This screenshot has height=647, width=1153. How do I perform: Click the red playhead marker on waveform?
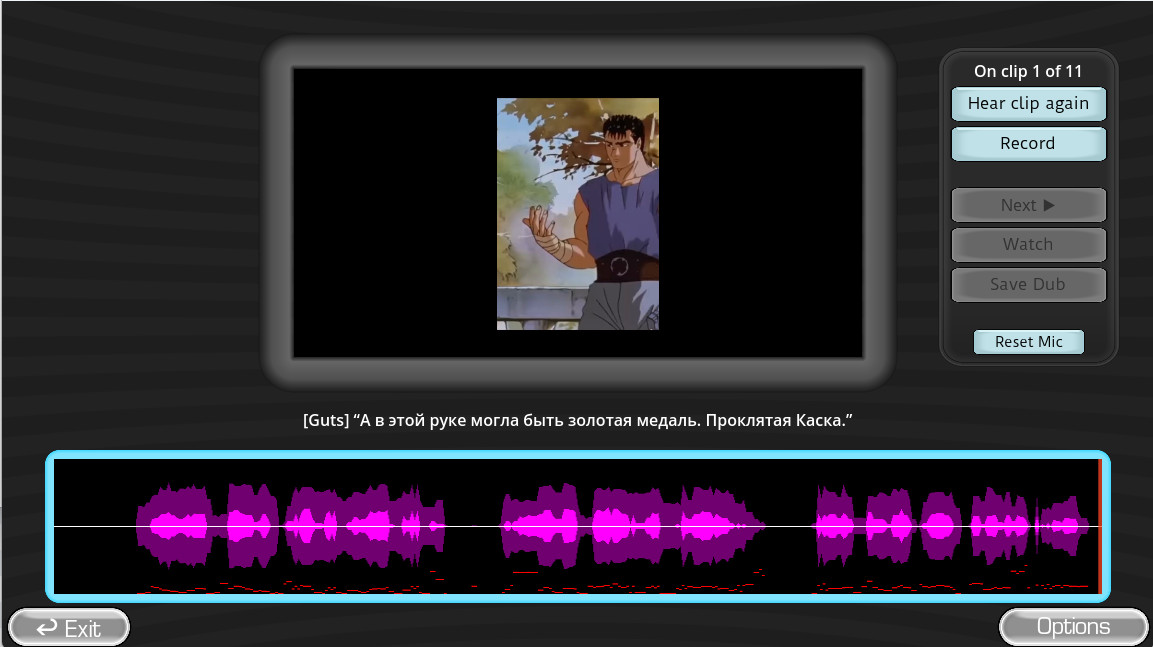(x=1100, y=526)
